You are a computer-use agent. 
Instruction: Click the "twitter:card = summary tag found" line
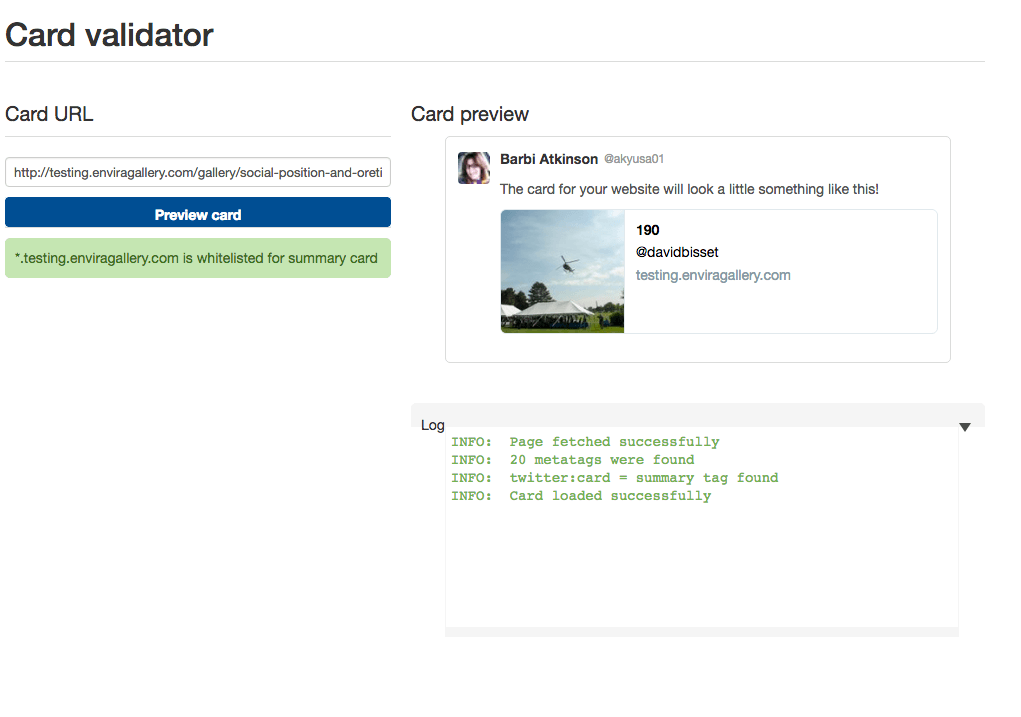click(x=614, y=478)
